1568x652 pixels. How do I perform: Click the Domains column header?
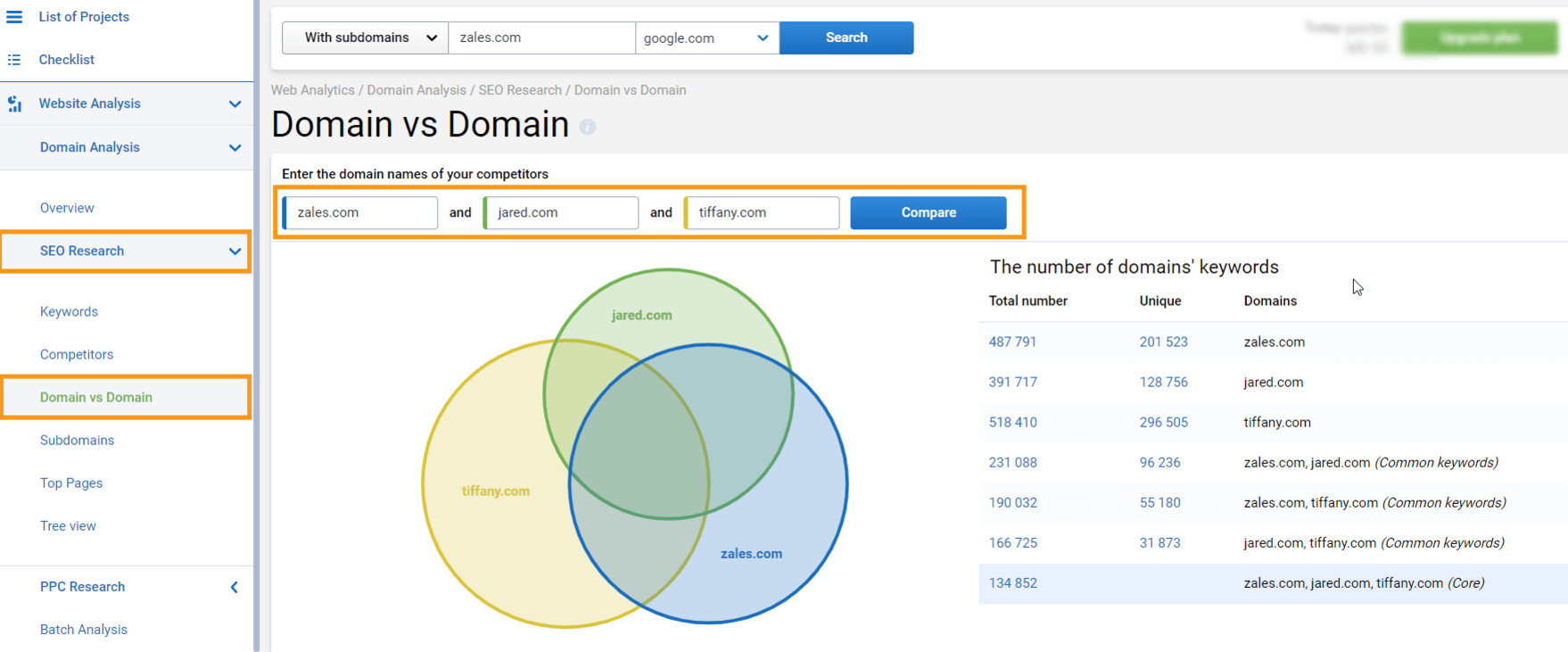(x=1270, y=301)
